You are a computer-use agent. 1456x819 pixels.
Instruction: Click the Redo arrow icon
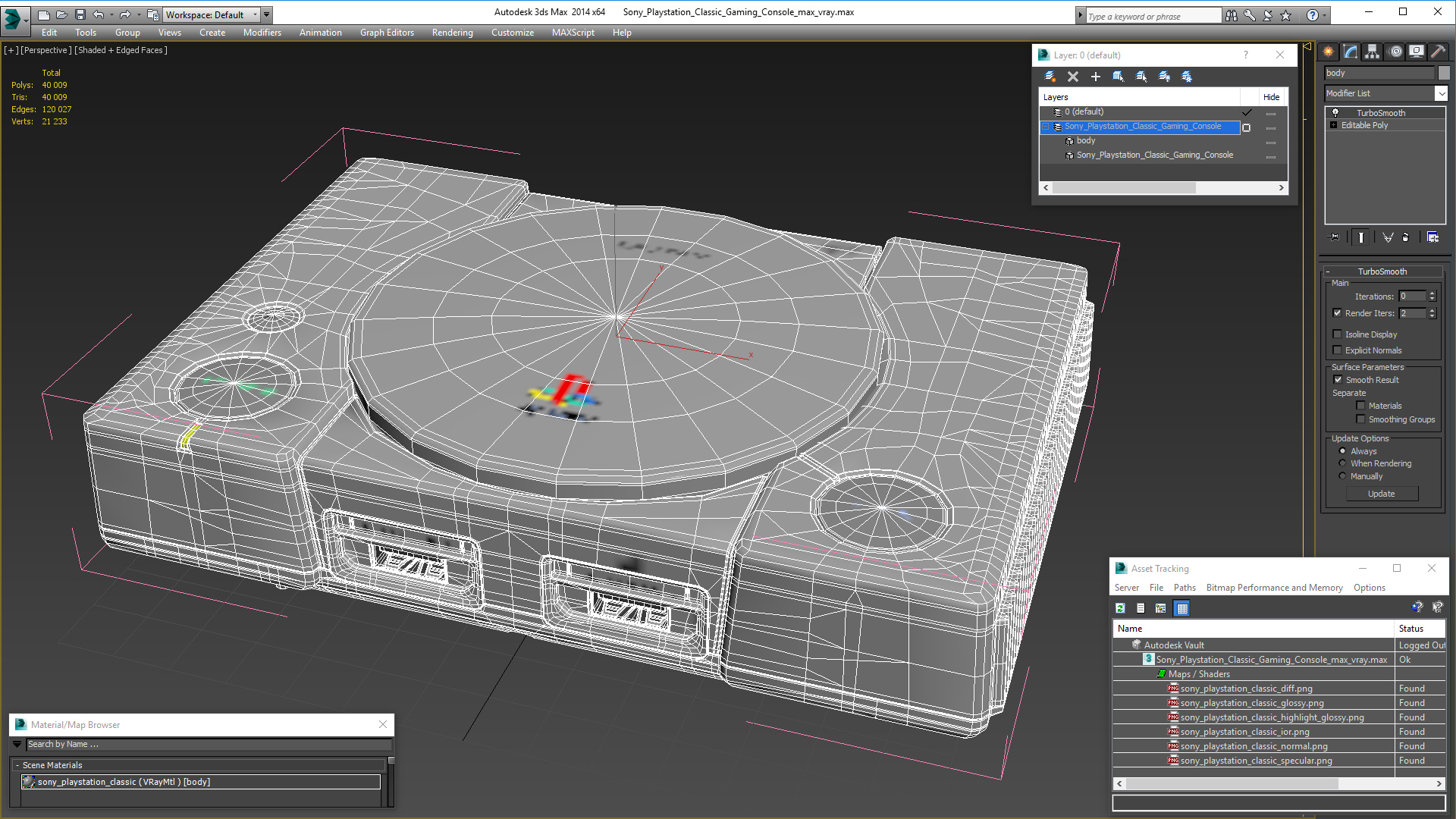pyautogui.click(x=125, y=14)
